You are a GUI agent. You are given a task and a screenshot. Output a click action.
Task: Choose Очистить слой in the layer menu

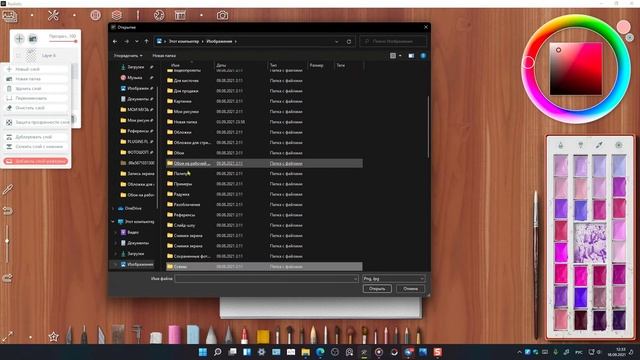[x=36, y=108]
